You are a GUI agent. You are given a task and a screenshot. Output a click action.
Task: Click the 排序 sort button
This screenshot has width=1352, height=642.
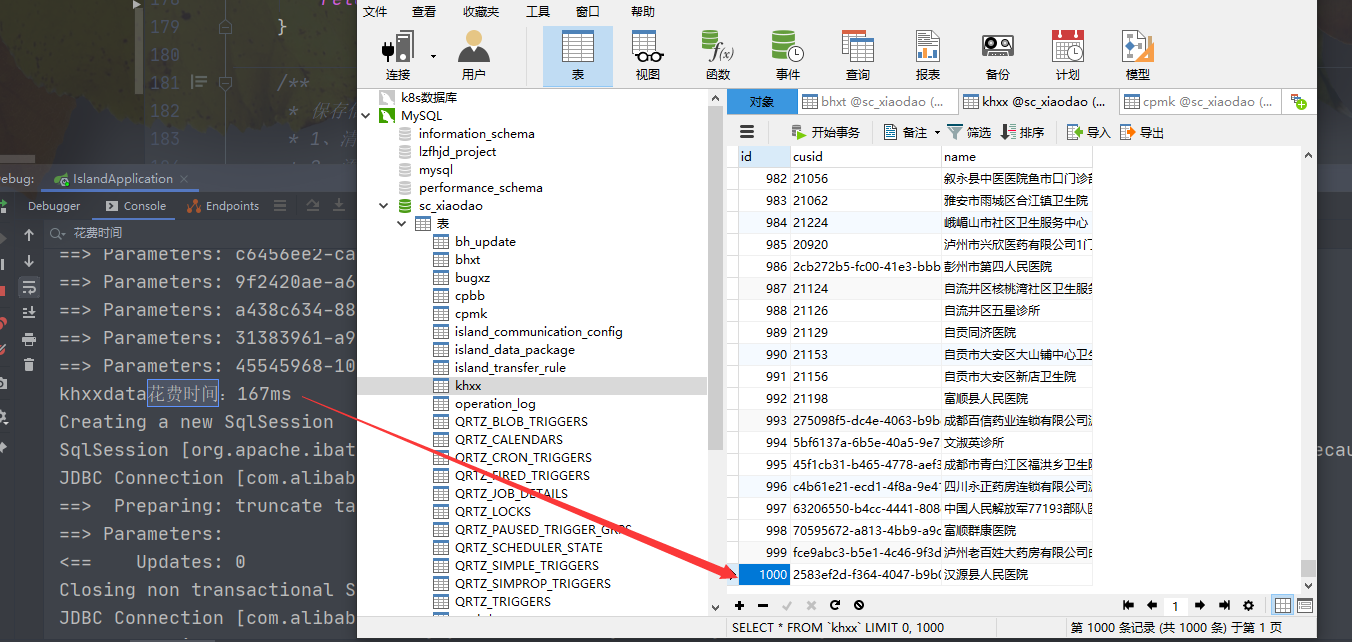pyautogui.click(x=1022, y=132)
